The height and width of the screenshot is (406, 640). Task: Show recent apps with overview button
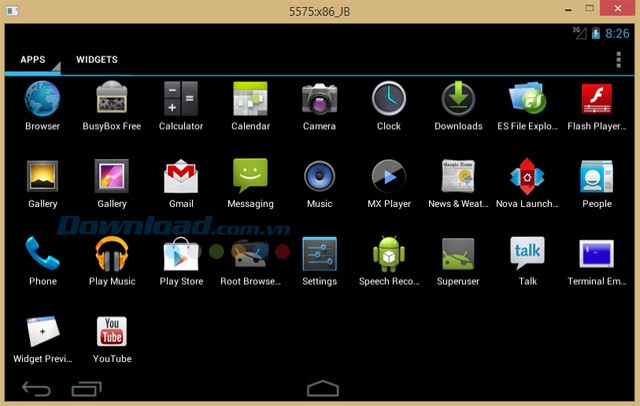[86, 388]
